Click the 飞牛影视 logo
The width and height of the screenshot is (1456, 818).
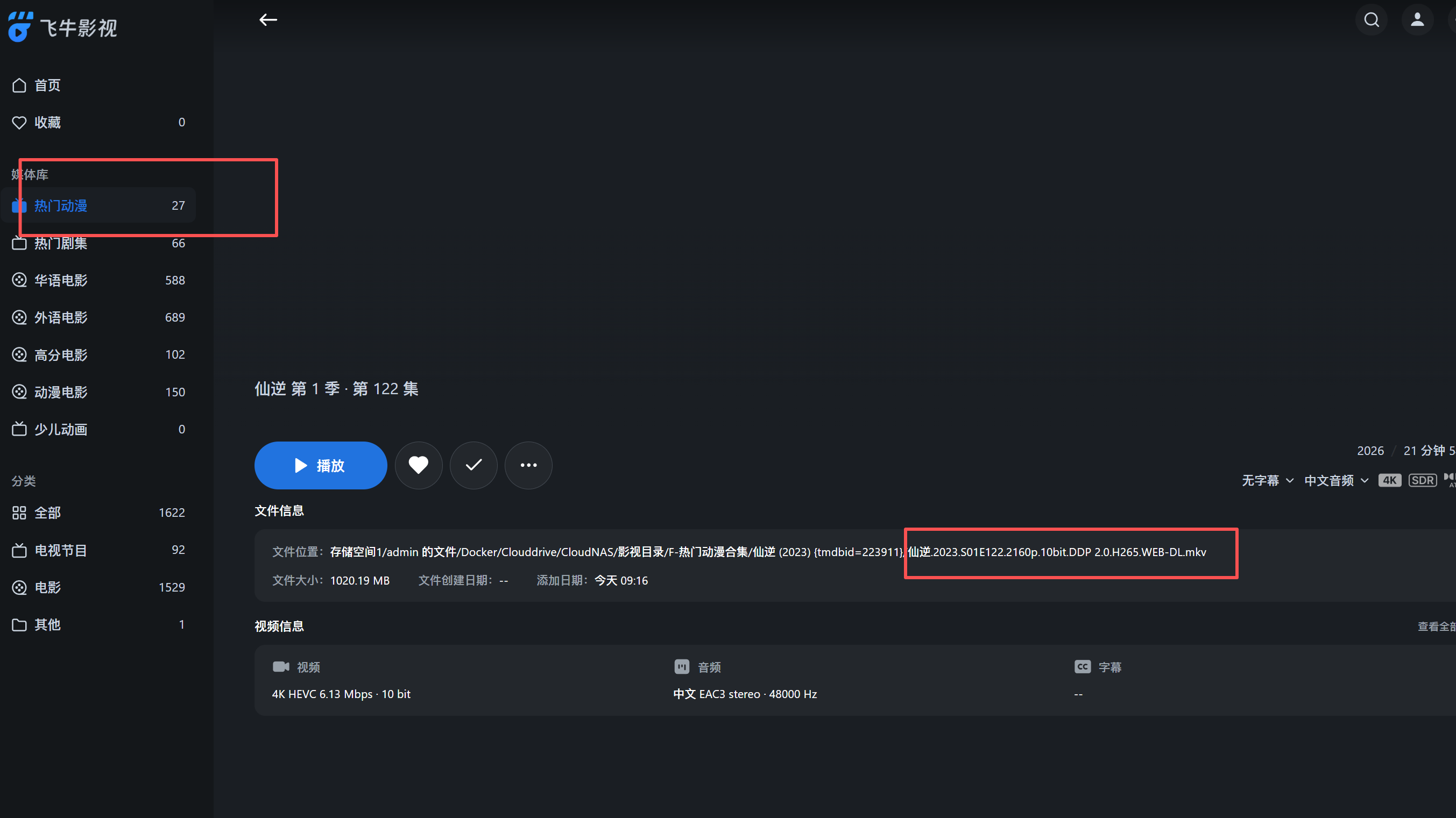(x=62, y=27)
